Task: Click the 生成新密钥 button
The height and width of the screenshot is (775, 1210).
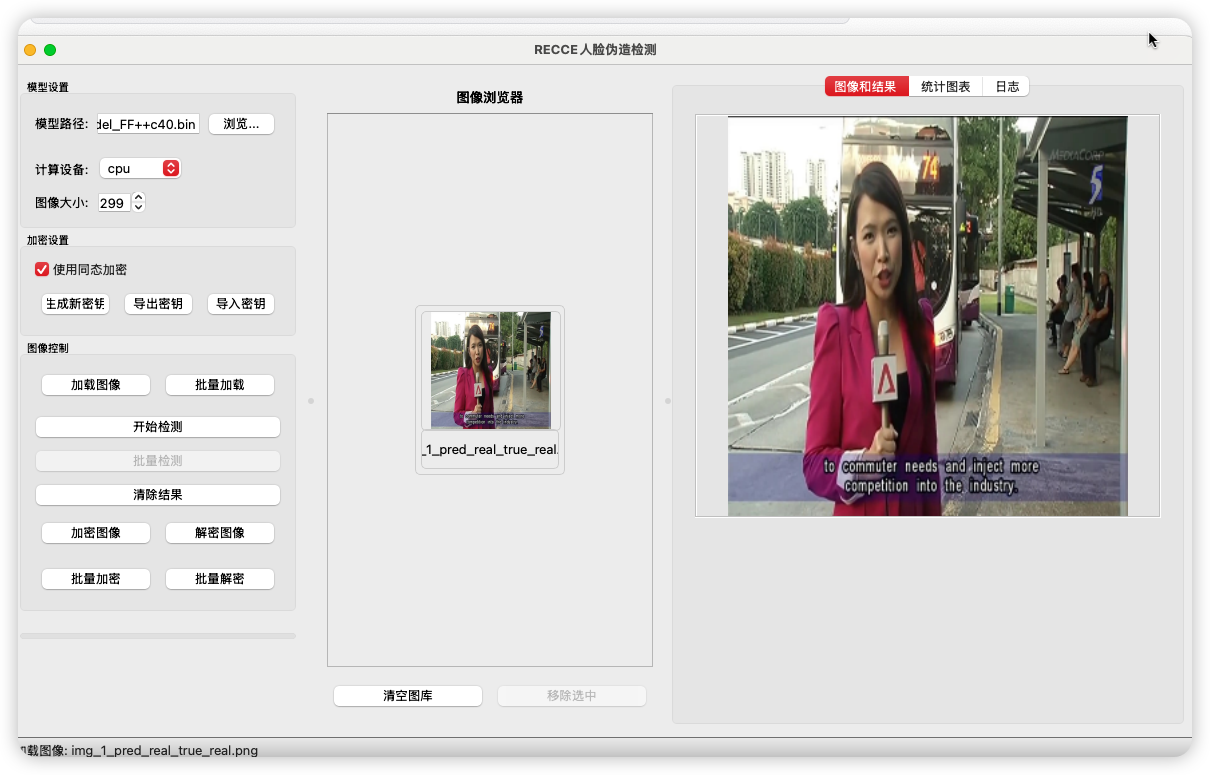Action: pos(75,304)
